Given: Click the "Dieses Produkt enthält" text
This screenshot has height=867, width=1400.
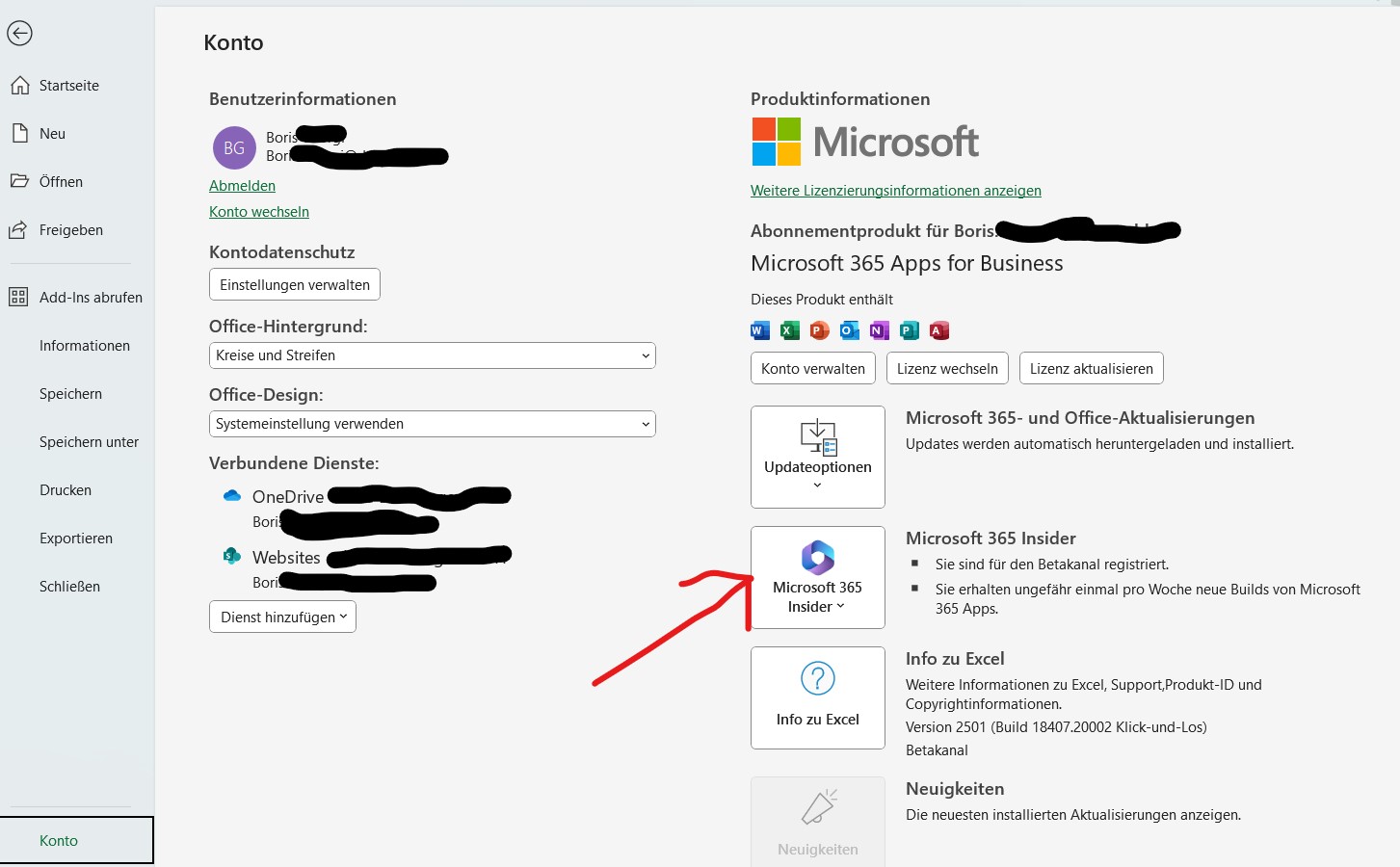Looking at the screenshot, I should click(822, 300).
